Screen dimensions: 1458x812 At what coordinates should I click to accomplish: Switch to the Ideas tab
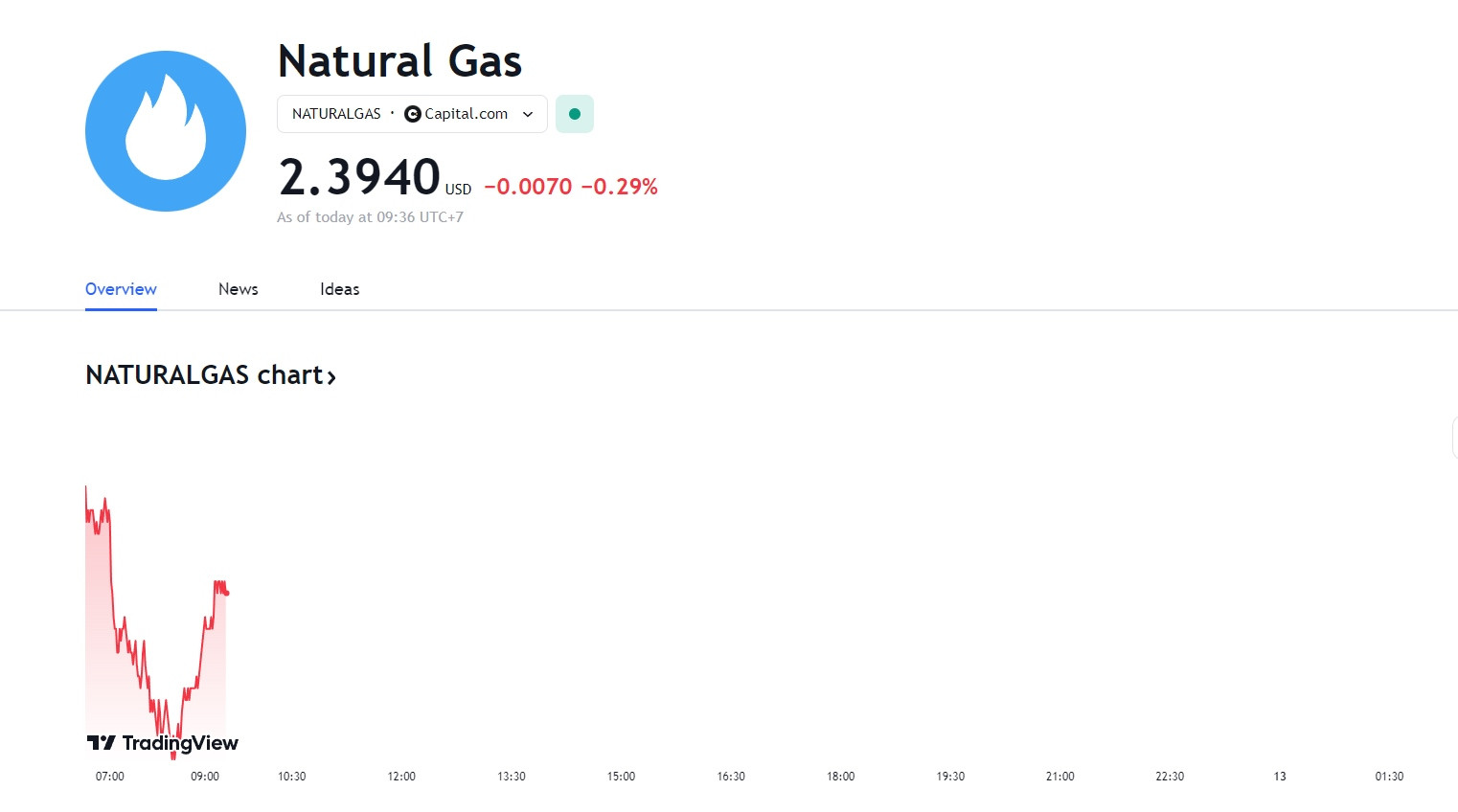pos(340,289)
